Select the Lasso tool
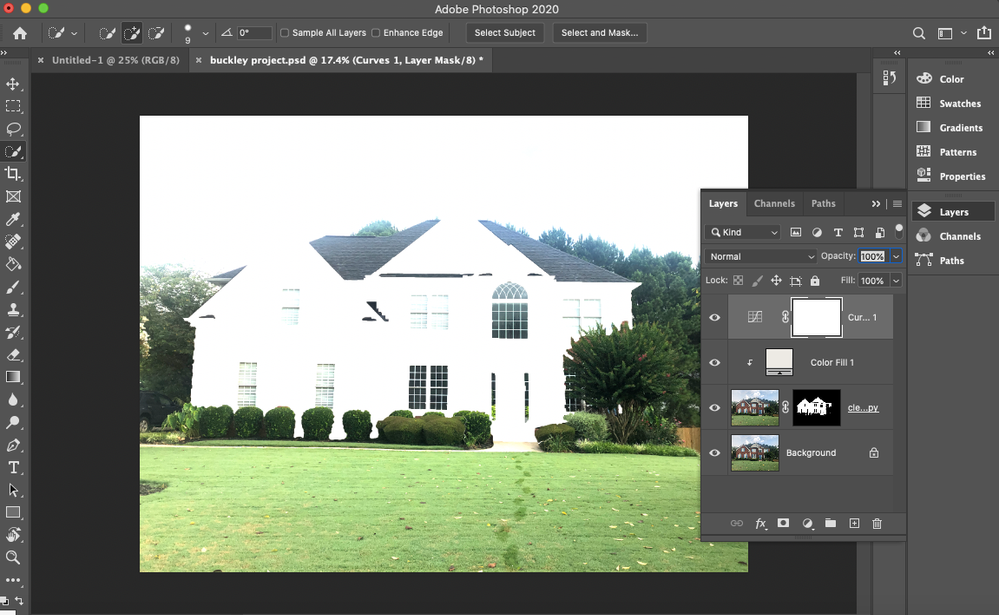 (x=14, y=129)
